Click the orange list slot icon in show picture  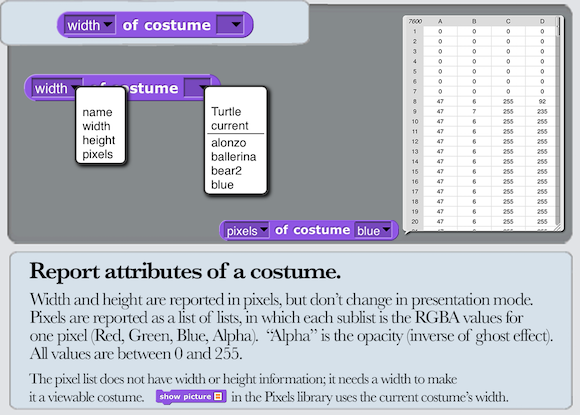tap(218, 397)
